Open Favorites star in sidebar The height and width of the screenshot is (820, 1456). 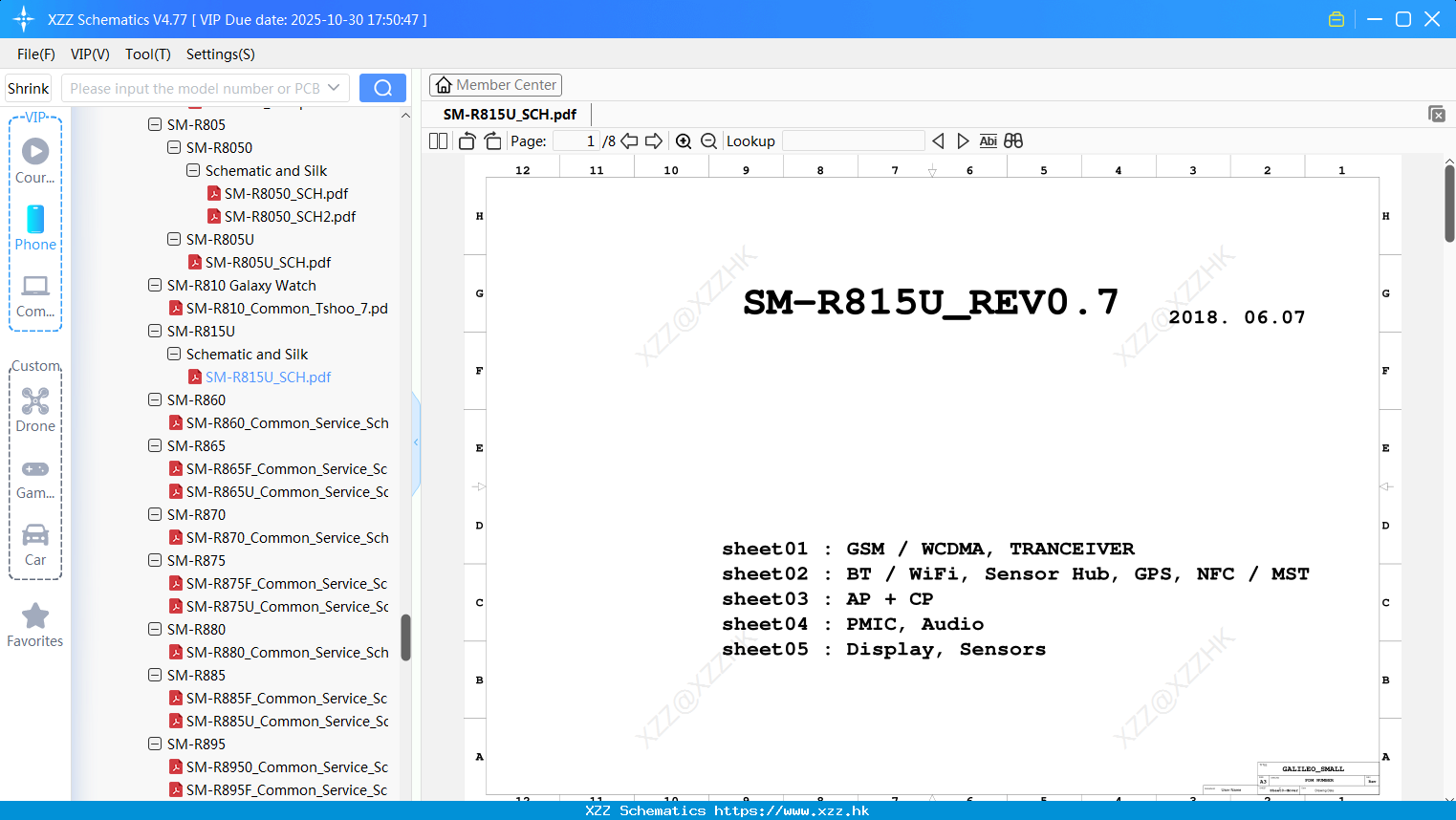pyautogui.click(x=35, y=625)
